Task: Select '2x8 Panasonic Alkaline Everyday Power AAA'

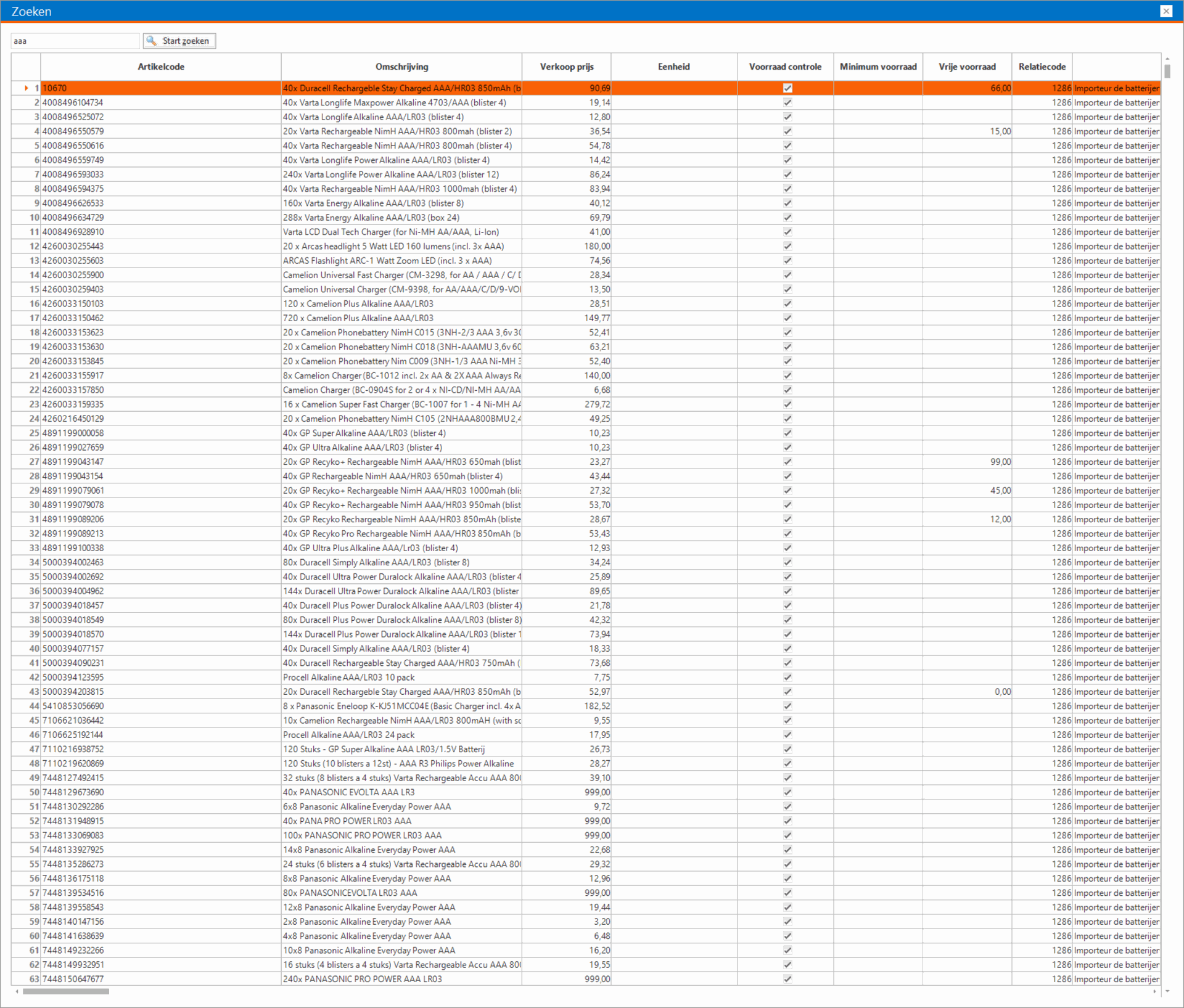Action: (x=367, y=922)
